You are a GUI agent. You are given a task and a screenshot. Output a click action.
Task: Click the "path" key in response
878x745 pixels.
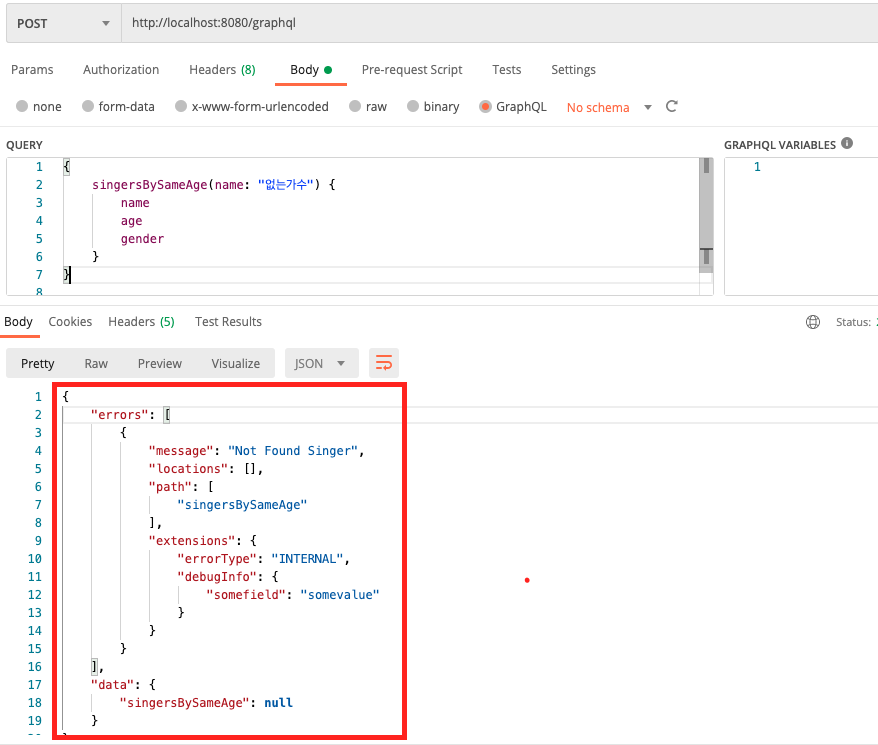pos(170,487)
